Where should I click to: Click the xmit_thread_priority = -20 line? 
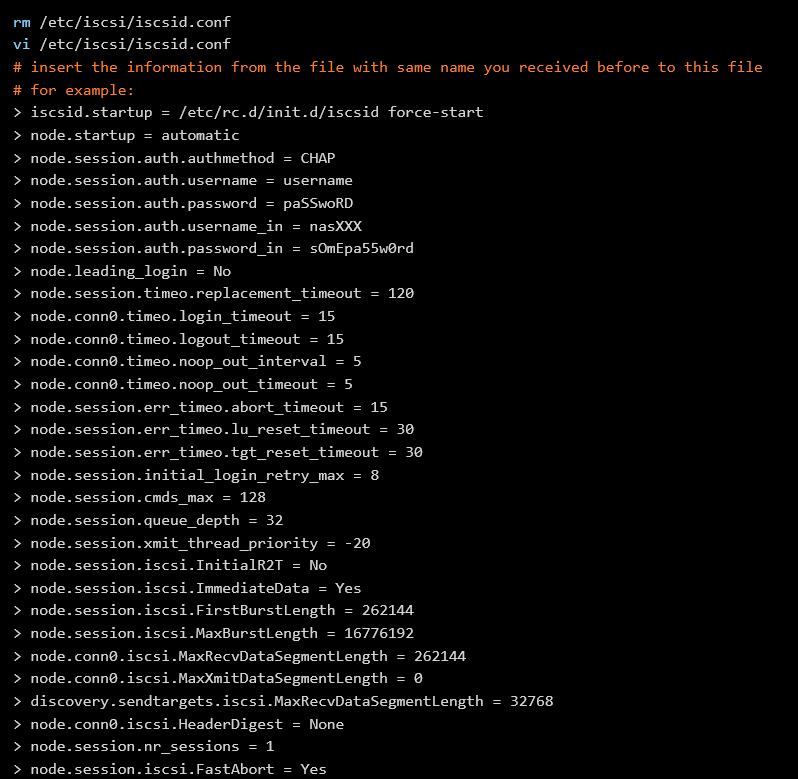(x=191, y=543)
